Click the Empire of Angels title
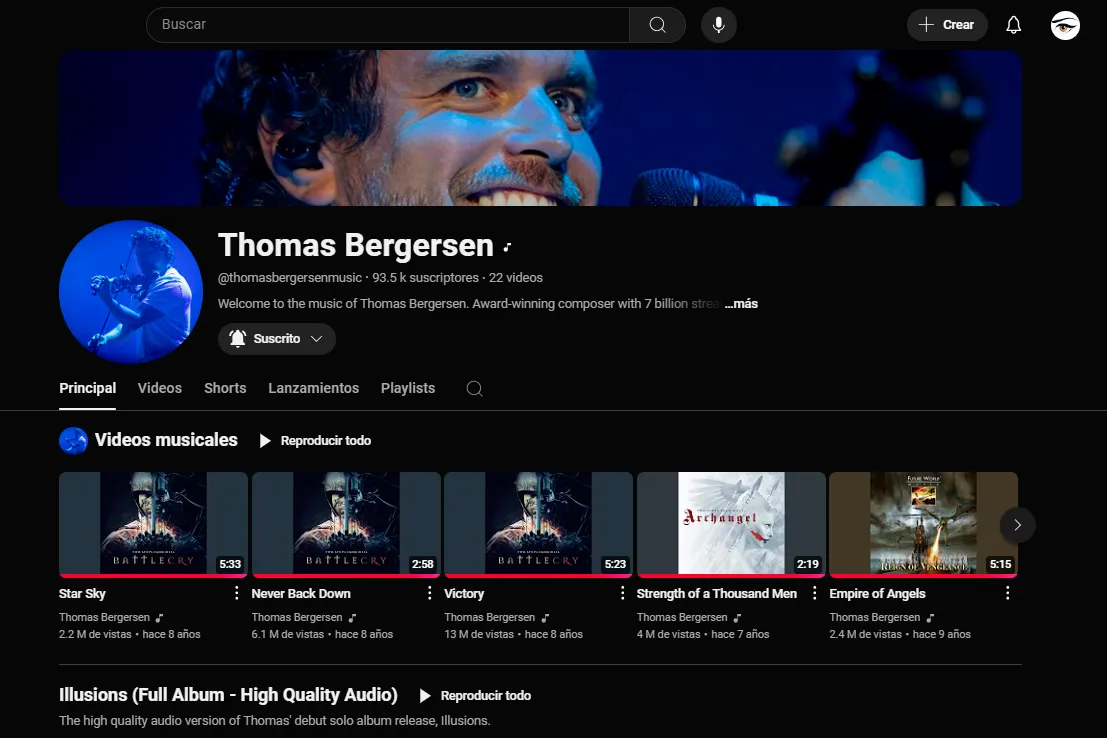1107x738 pixels. click(878, 594)
